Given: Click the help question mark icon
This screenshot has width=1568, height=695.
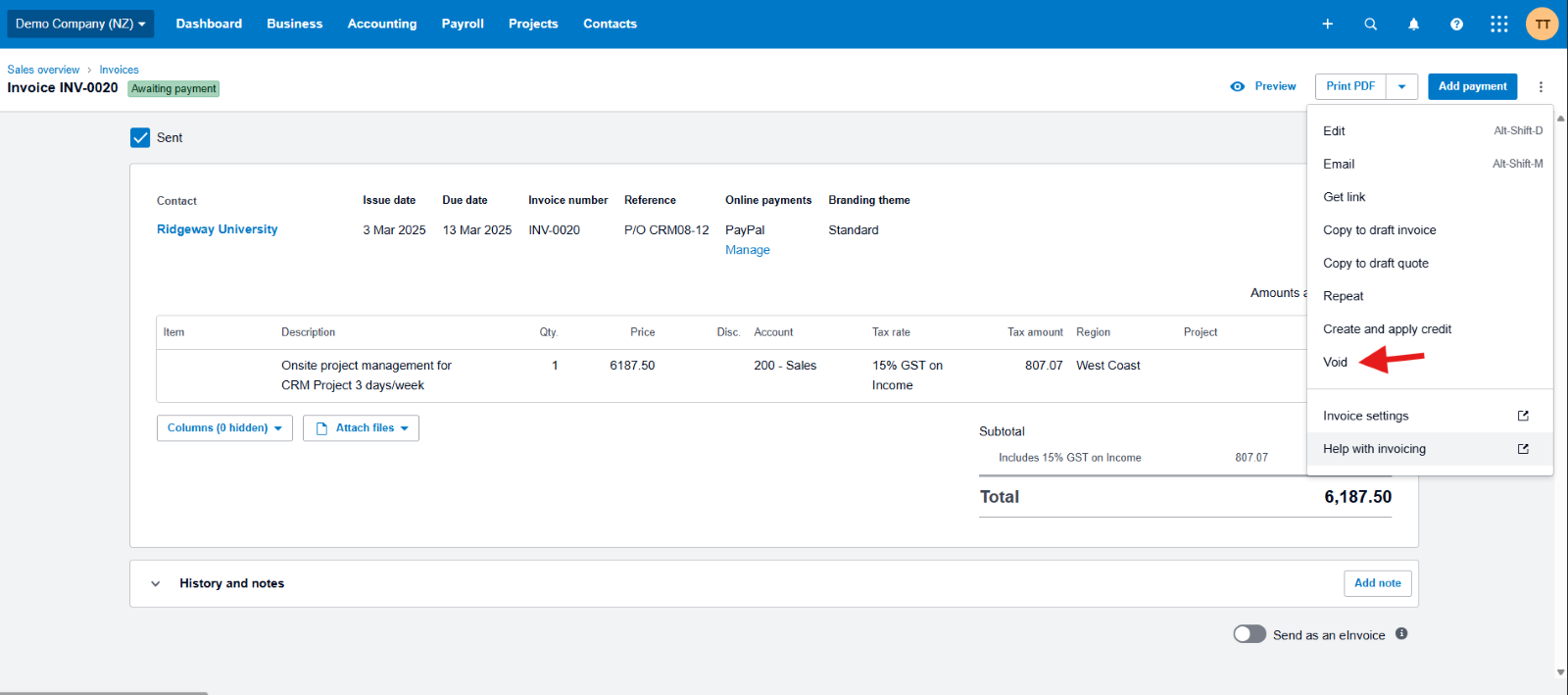Looking at the screenshot, I should coord(1456,25).
